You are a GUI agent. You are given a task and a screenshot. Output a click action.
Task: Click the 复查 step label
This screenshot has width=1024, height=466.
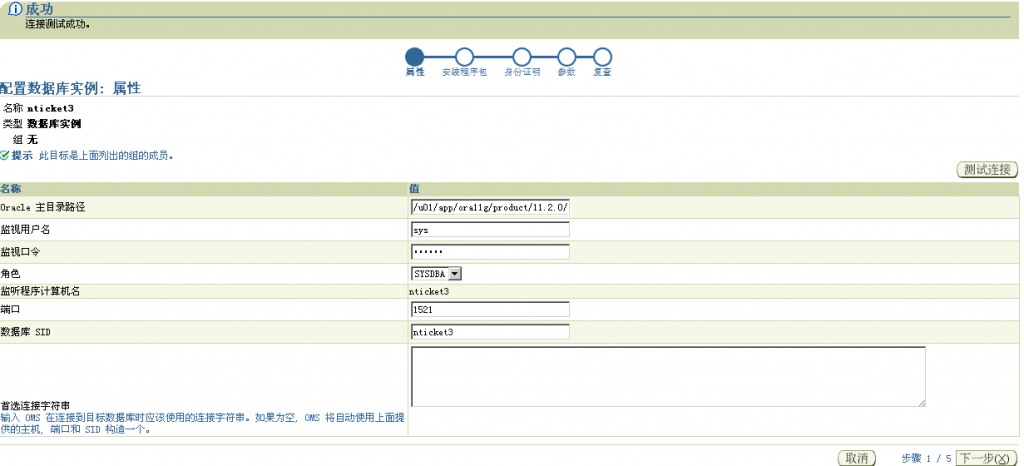click(x=603, y=72)
